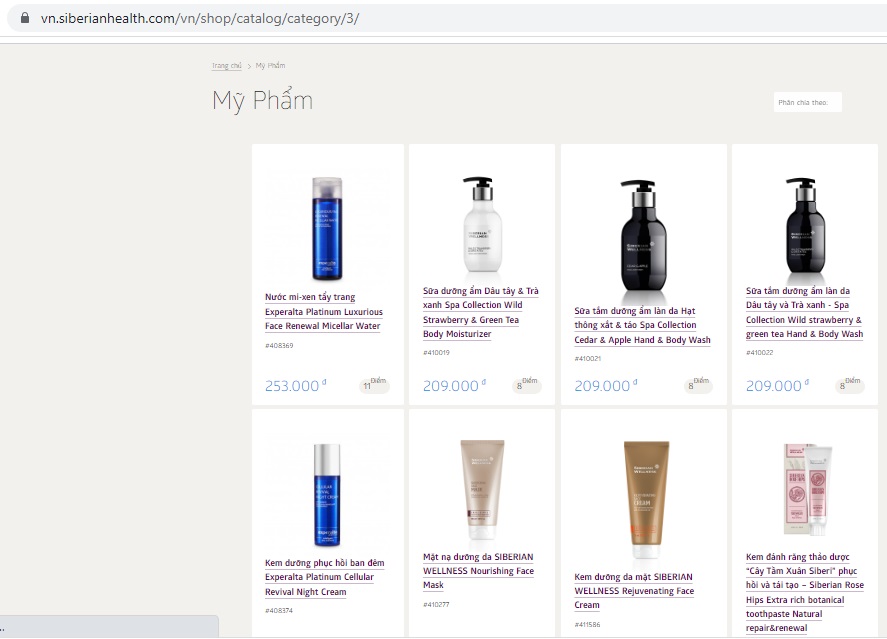The height and width of the screenshot is (639, 887).
Task: Click the 11 Điểm points badge
Action: coord(373,385)
